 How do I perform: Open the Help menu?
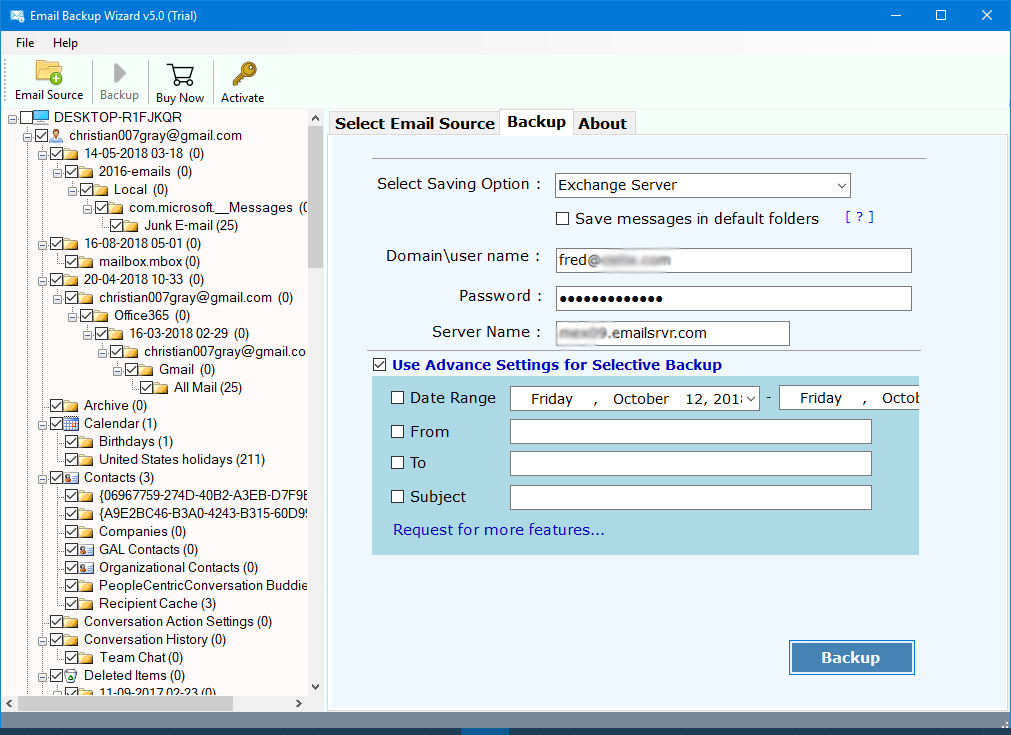coord(65,43)
